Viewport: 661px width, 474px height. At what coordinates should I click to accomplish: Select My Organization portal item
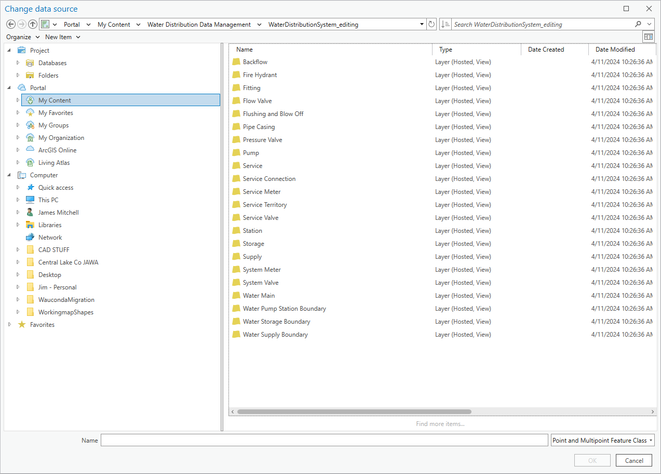pyautogui.click(x=61, y=137)
